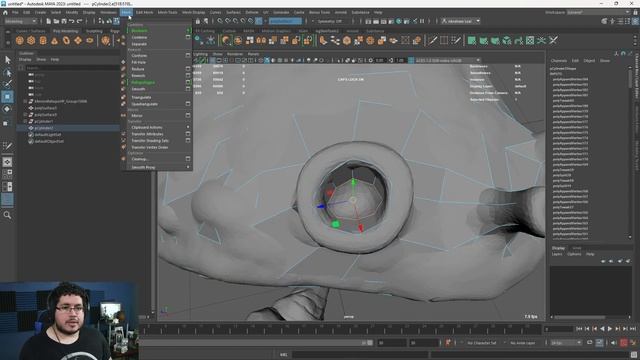Image resolution: width=640 pixels, height=360 pixels.
Task: Click the magnifier search icon in toolbox
Action: (x=7, y=215)
